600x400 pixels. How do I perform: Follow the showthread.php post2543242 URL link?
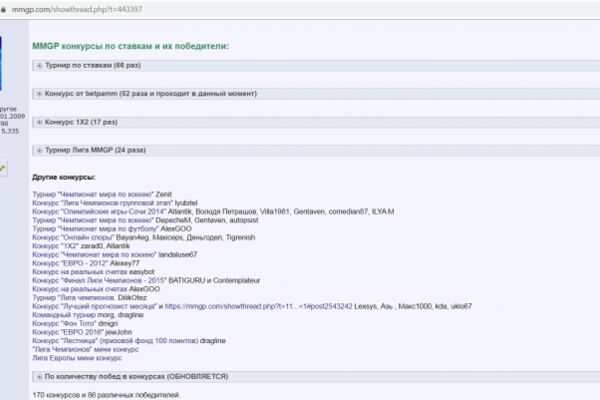tap(259, 306)
